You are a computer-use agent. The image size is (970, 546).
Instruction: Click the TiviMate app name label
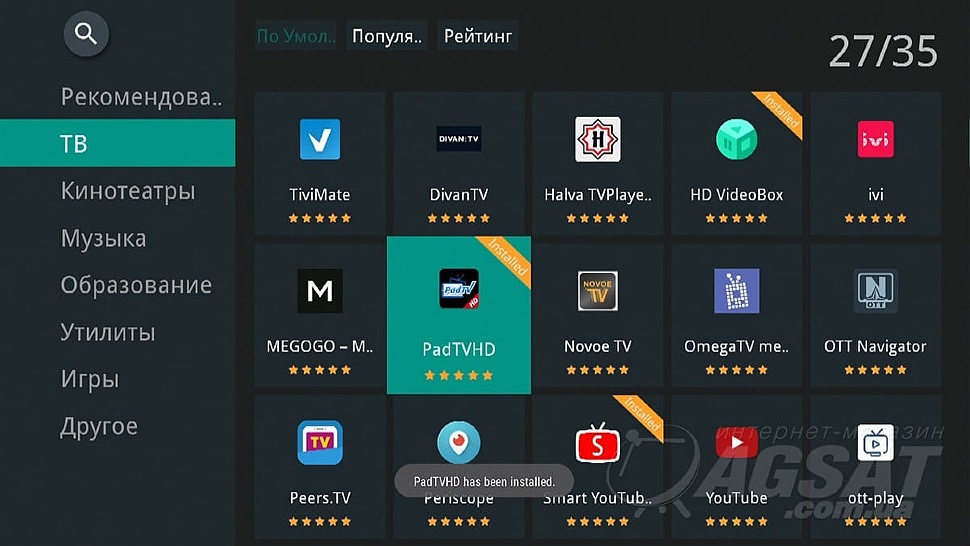tap(320, 195)
